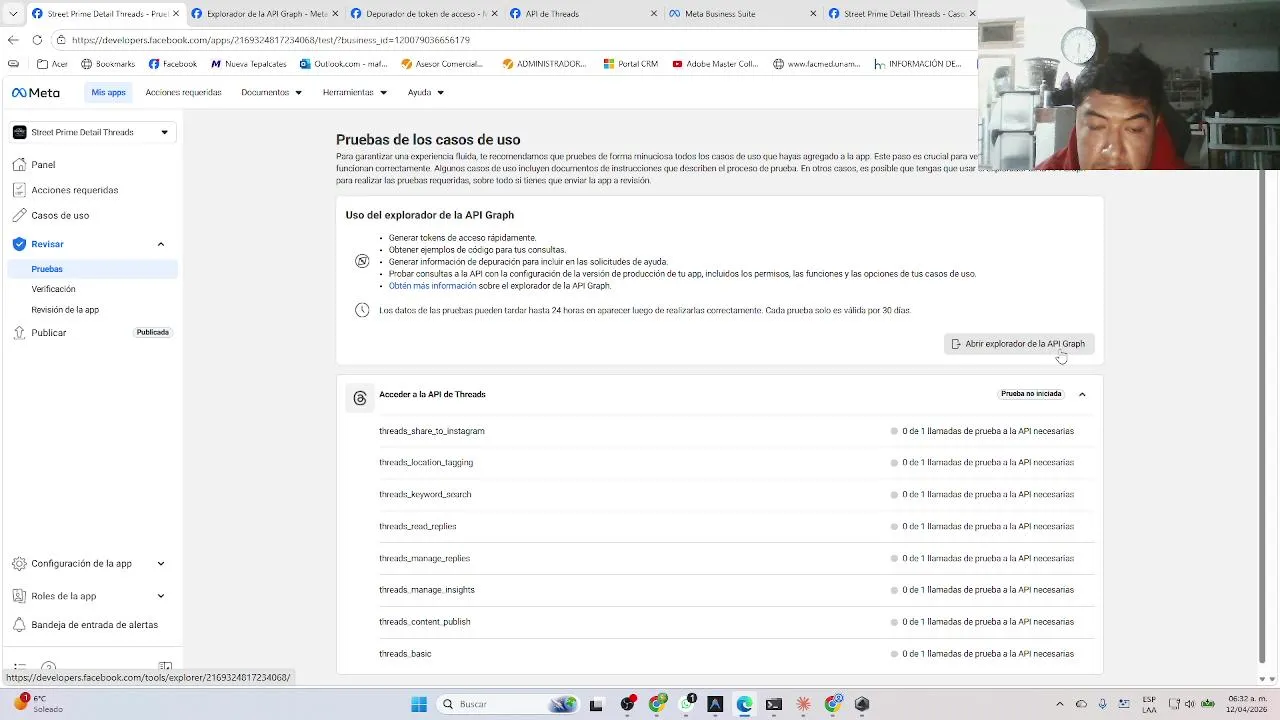Open the Street Prime Detail Threads app selector
This screenshot has width=1280, height=720.
click(94, 132)
